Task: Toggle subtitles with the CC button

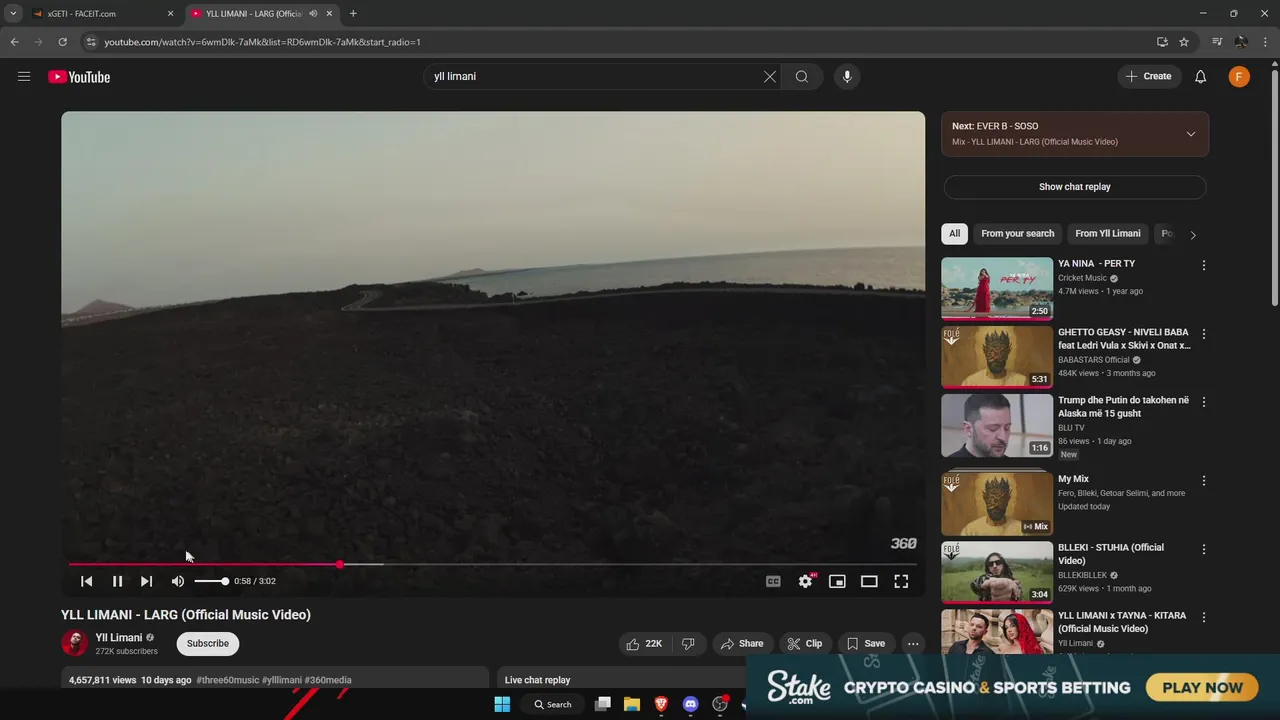Action: click(x=773, y=581)
